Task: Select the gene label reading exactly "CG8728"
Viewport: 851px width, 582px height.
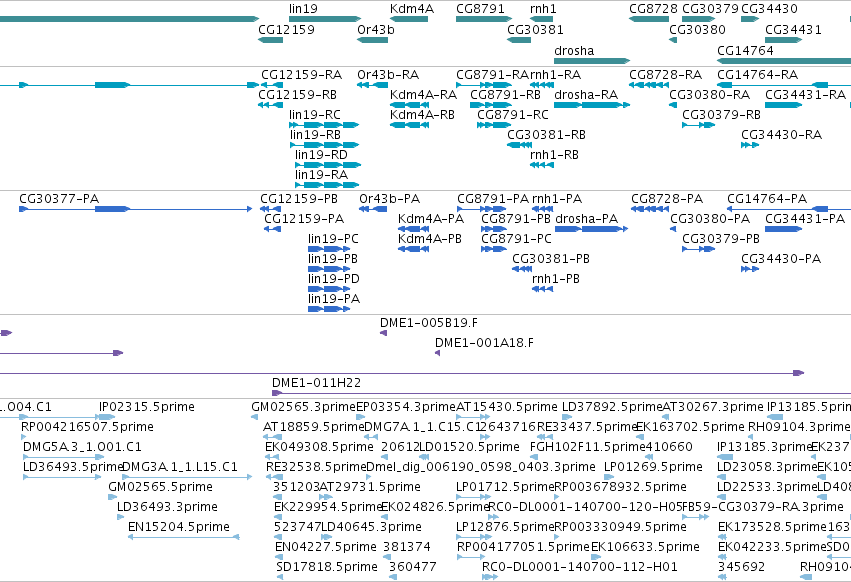Action: click(653, 9)
